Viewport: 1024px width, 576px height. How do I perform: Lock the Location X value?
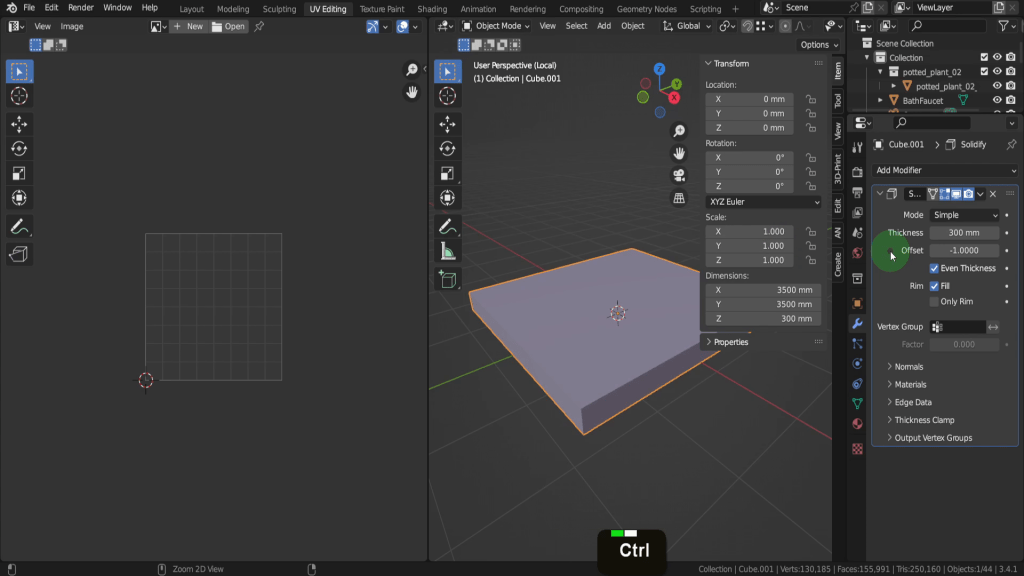click(810, 100)
